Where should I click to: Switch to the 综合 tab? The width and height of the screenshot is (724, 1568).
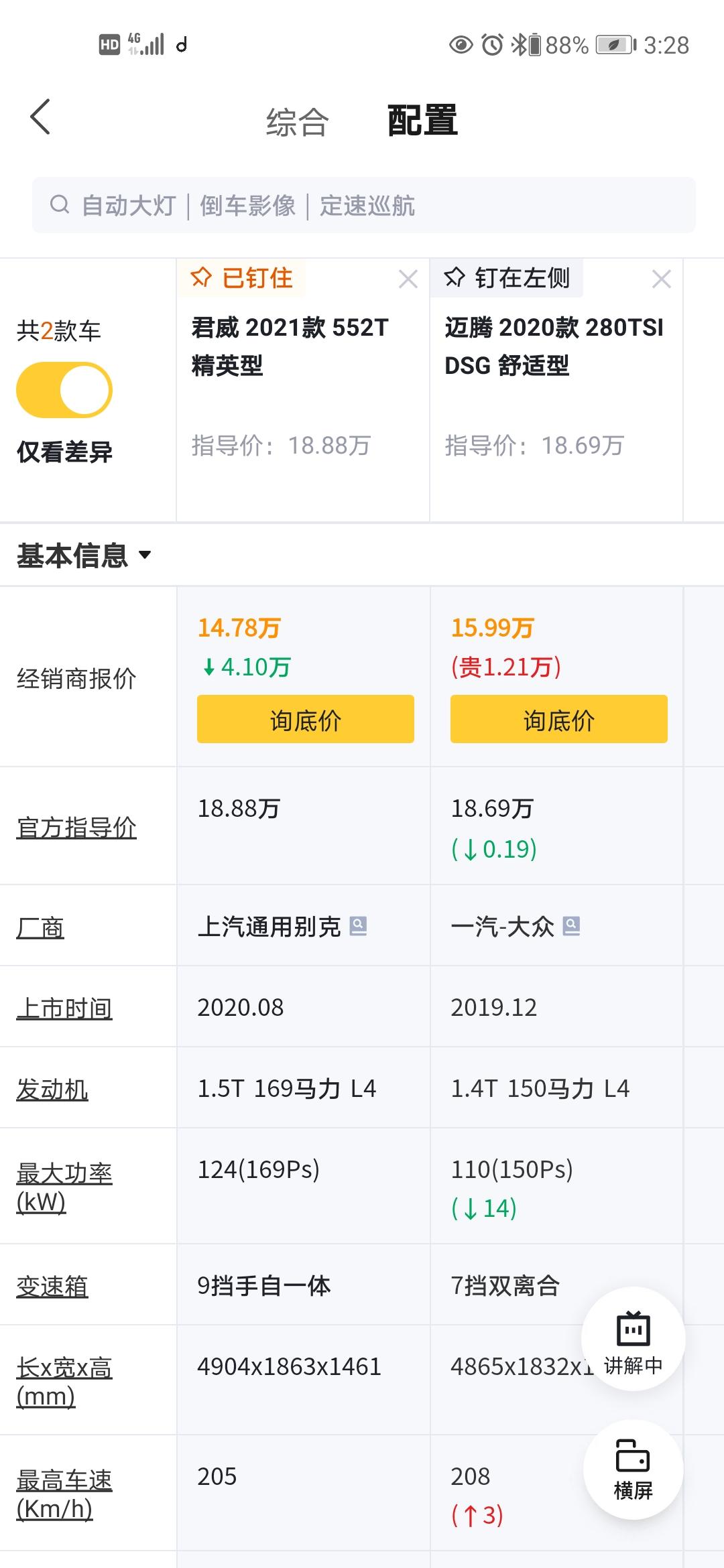pyautogui.click(x=297, y=122)
